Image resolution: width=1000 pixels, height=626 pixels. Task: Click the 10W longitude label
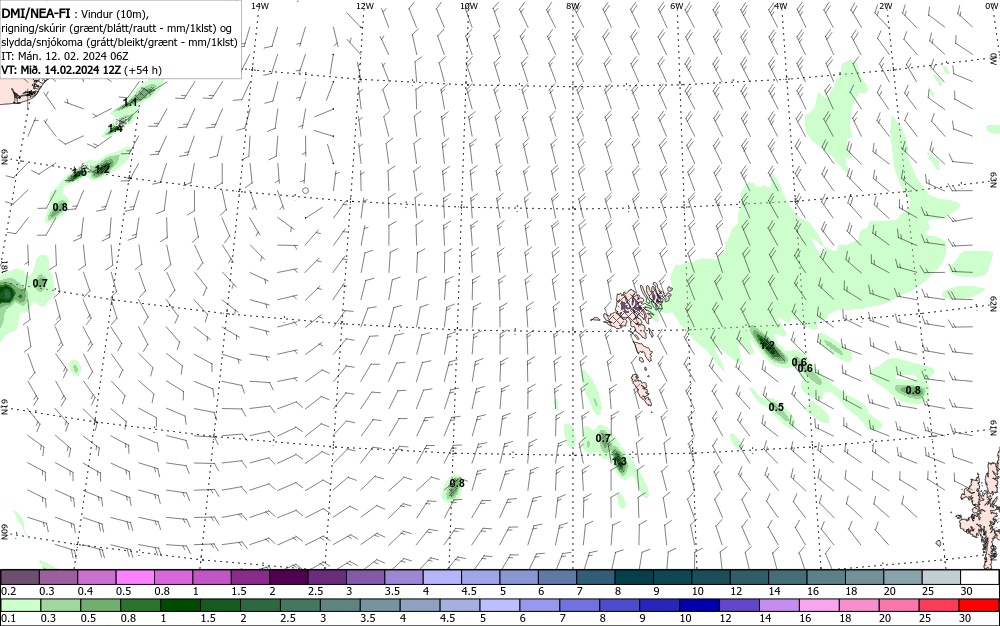click(469, 6)
